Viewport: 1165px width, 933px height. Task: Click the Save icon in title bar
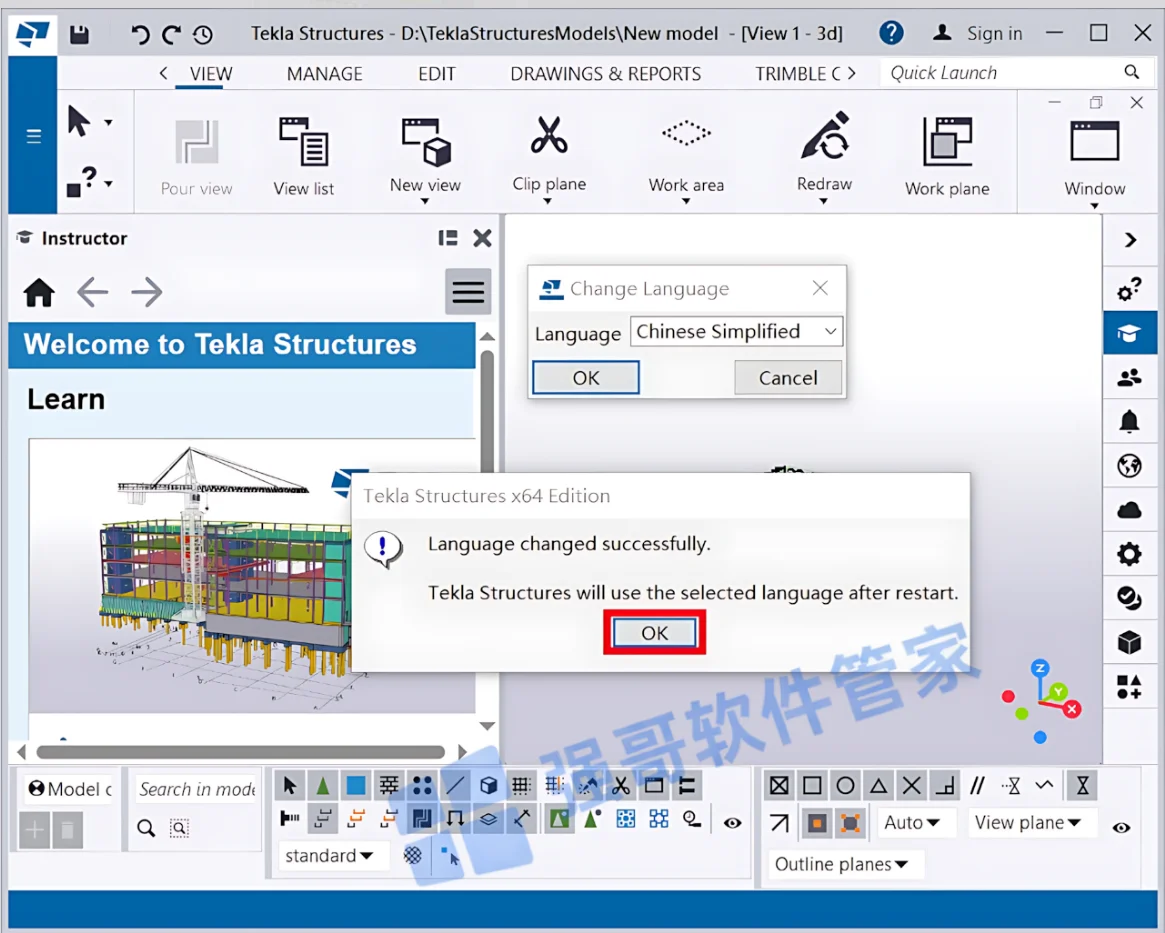(79, 34)
